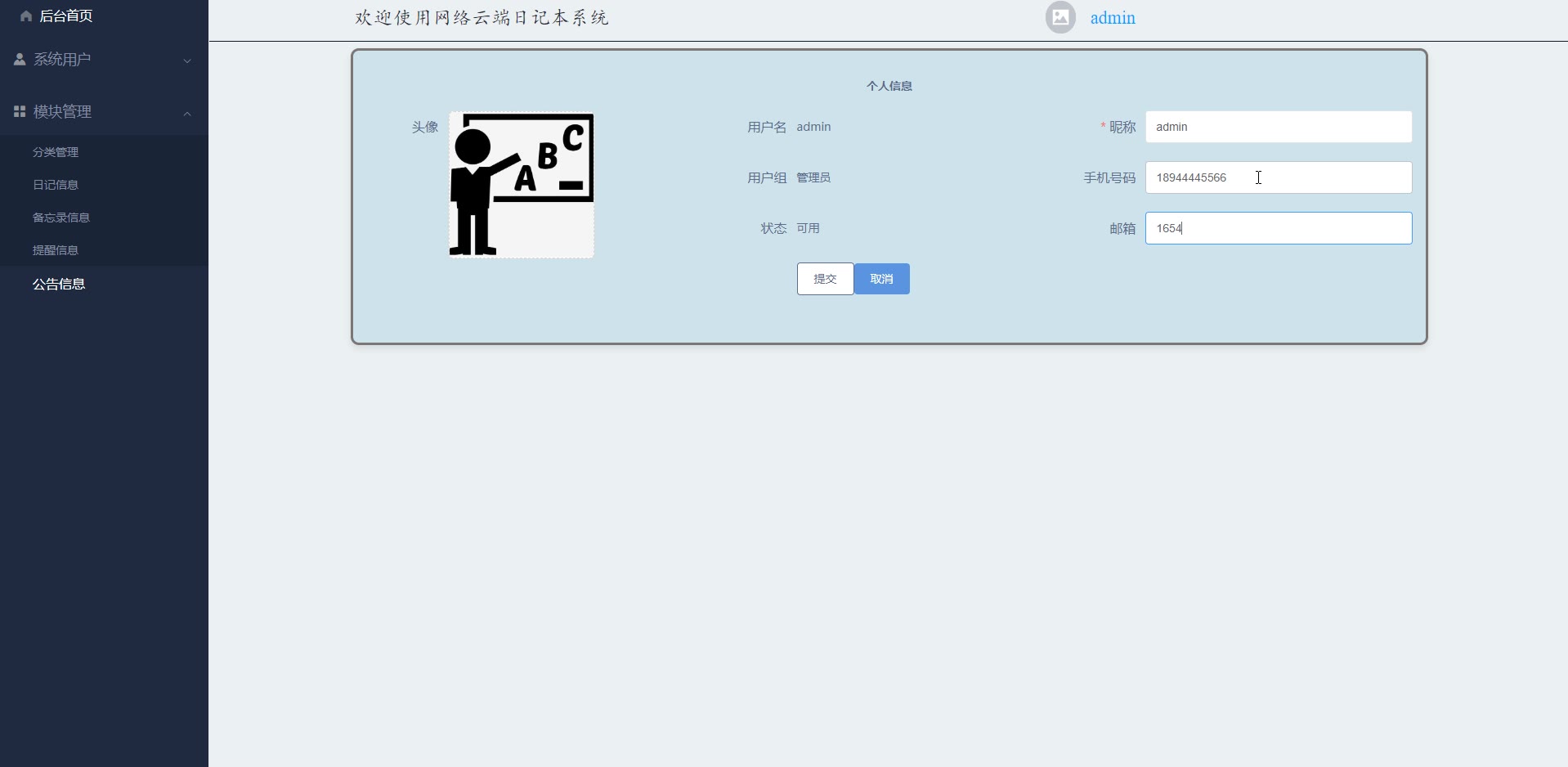This screenshot has height=767, width=1568.
Task: Click the 欢迎使用网络云端日记本系统 title text
Action: [x=482, y=18]
